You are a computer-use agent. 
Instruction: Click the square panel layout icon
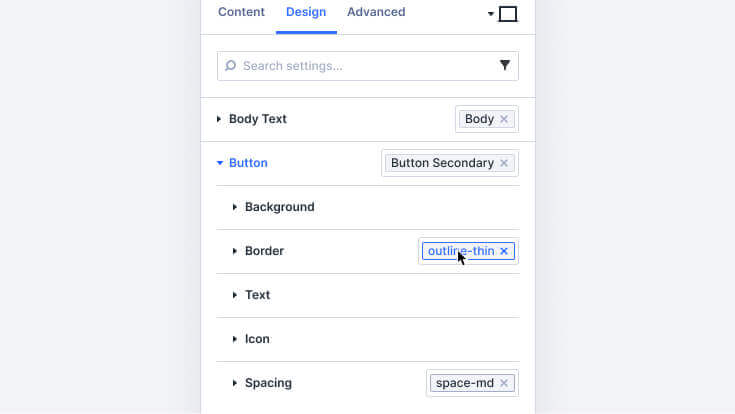pos(508,14)
